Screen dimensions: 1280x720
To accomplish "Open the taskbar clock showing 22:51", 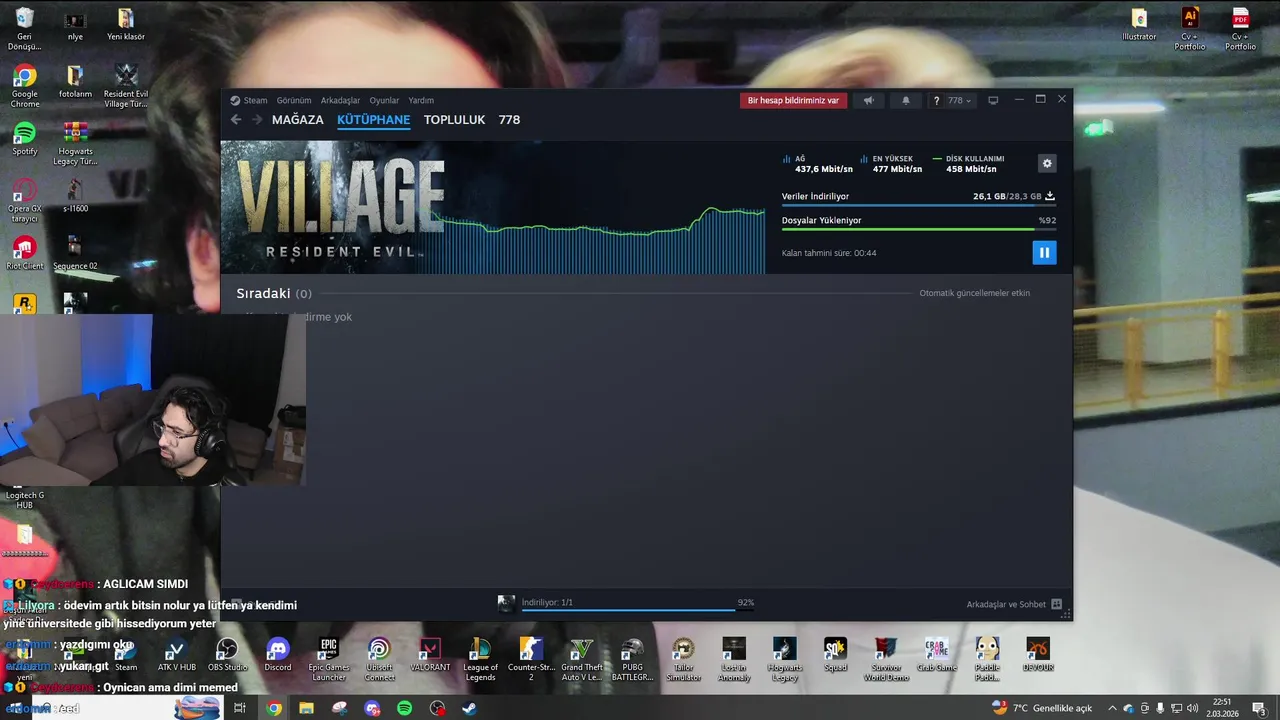I will 1222,708.
